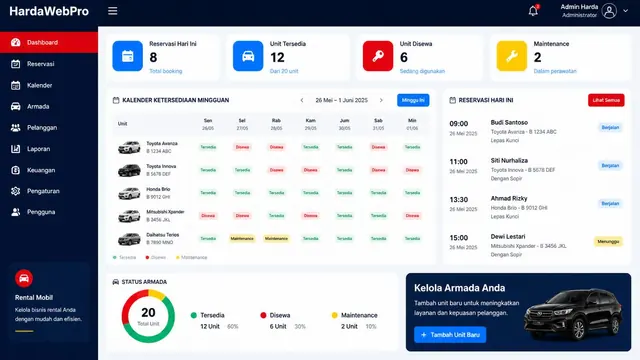Viewport: 640px width, 360px height.
Task: Click the Unit Disewa key icon
Action: (x=378, y=56)
